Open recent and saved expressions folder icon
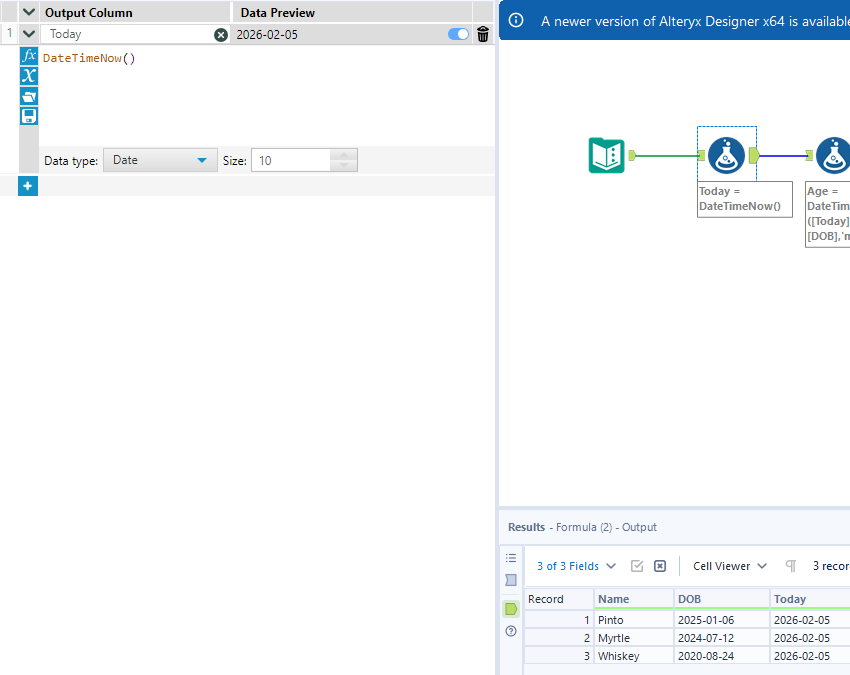This screenshot has height=675, width=850. coord(29,96)
